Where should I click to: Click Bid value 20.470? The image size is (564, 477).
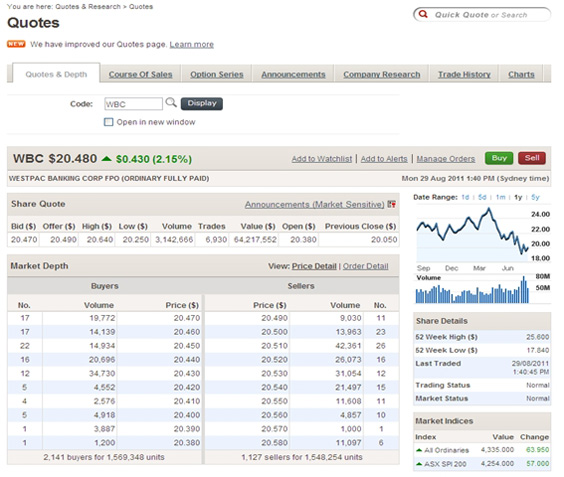pyautogui.click(x=24, y=240)
